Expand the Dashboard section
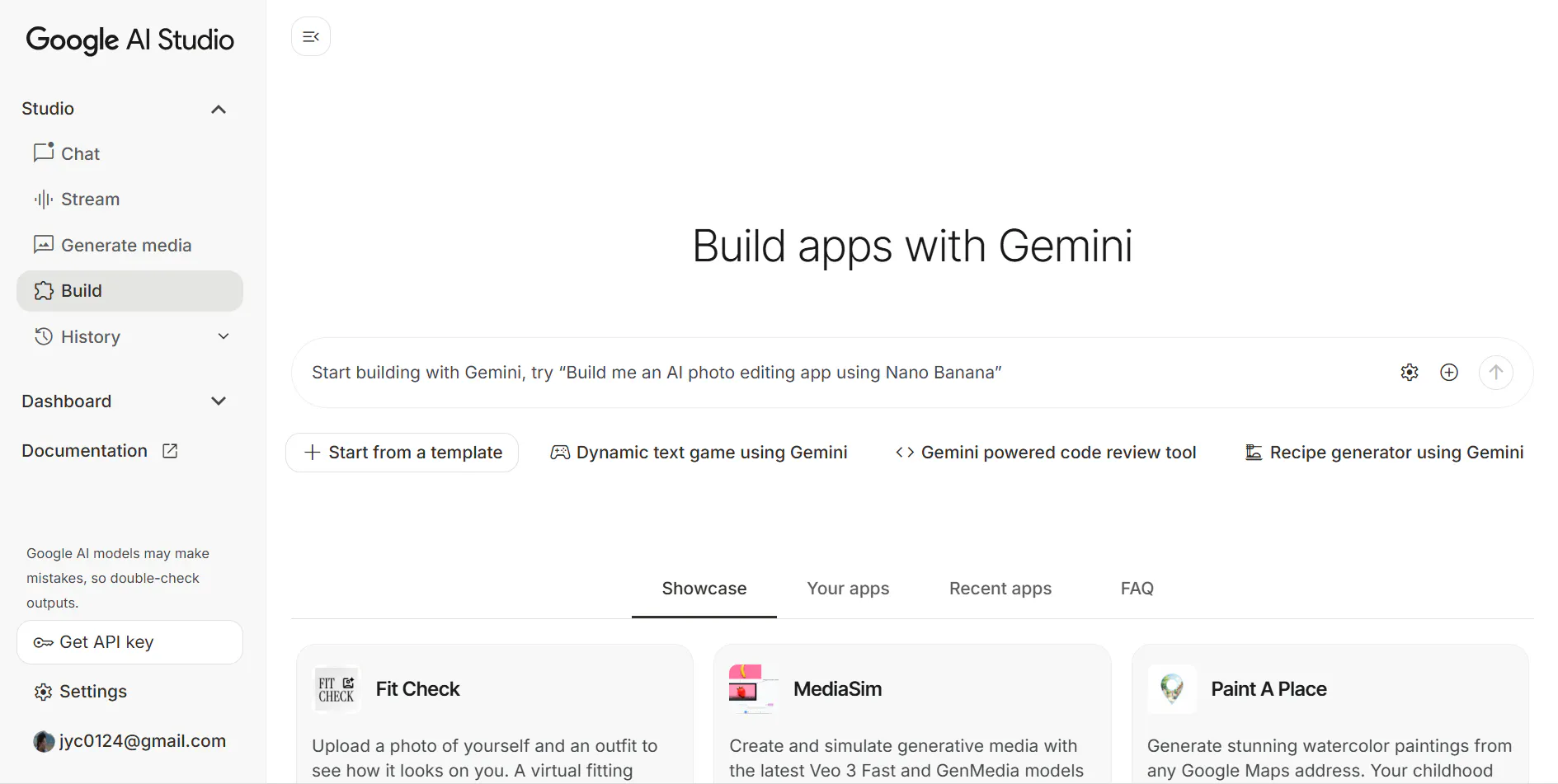 219,401
